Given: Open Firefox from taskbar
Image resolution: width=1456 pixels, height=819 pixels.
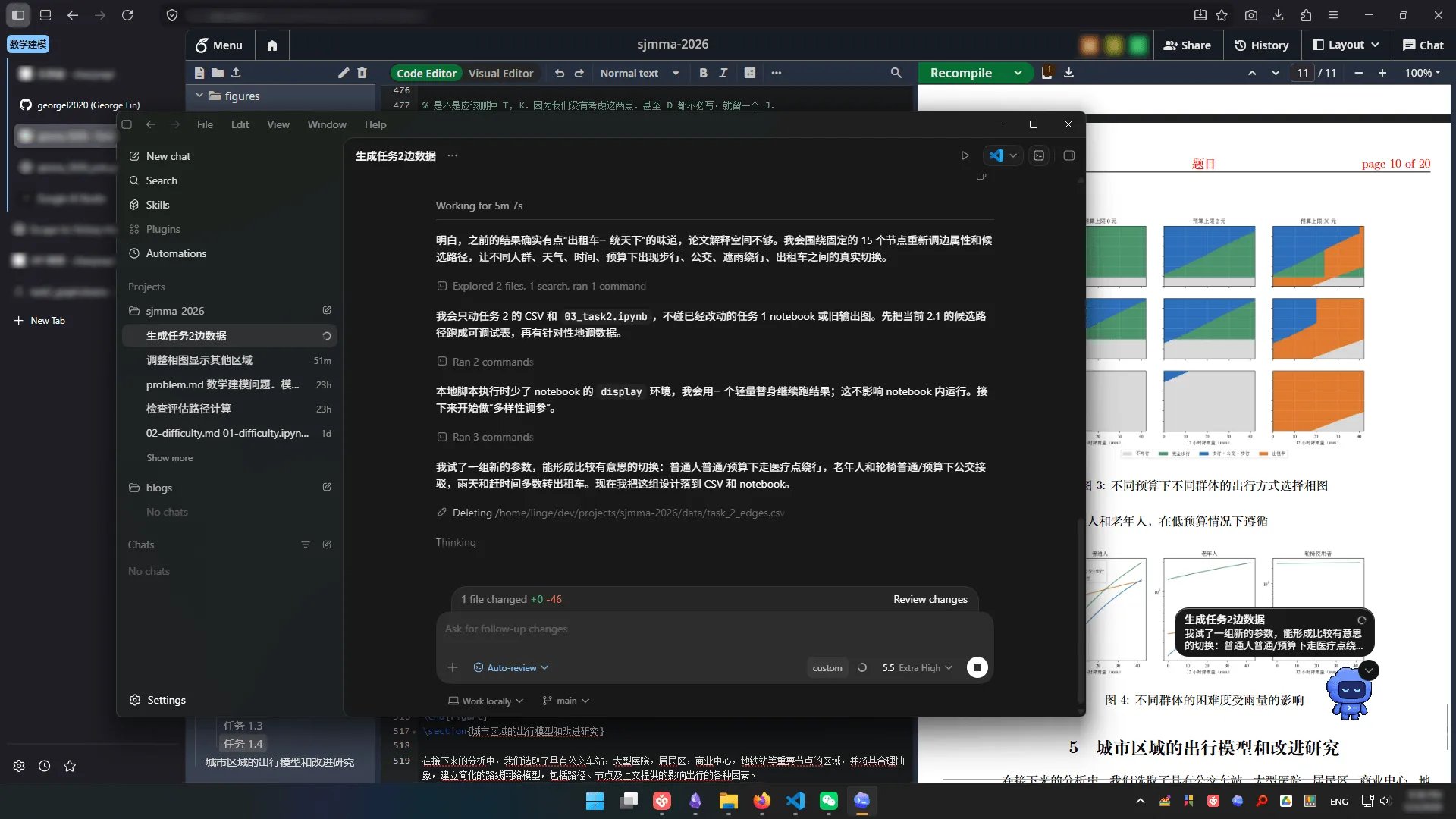Looking at the screenshot, I should [x=761, y=801].
